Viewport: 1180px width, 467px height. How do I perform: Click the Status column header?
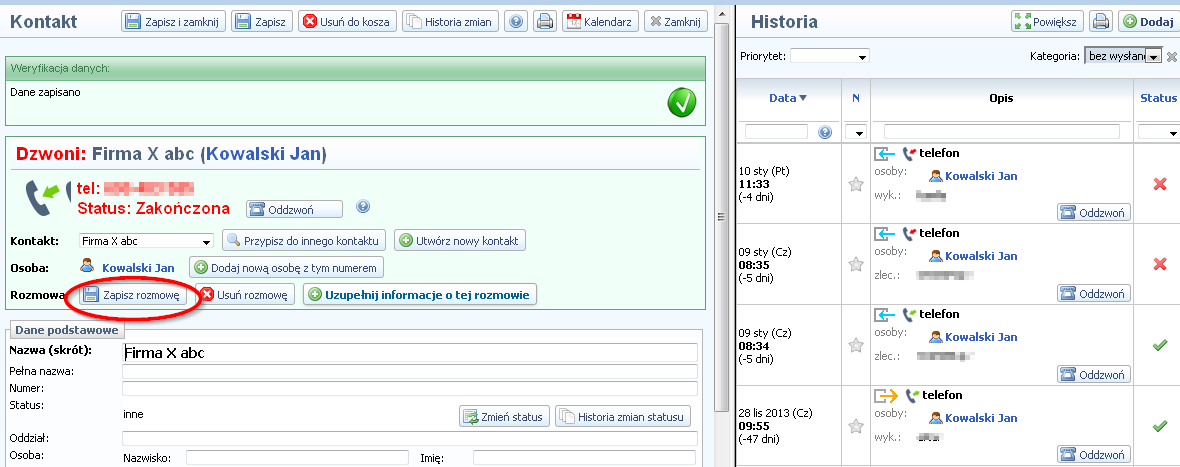(x=1158, y=98)
